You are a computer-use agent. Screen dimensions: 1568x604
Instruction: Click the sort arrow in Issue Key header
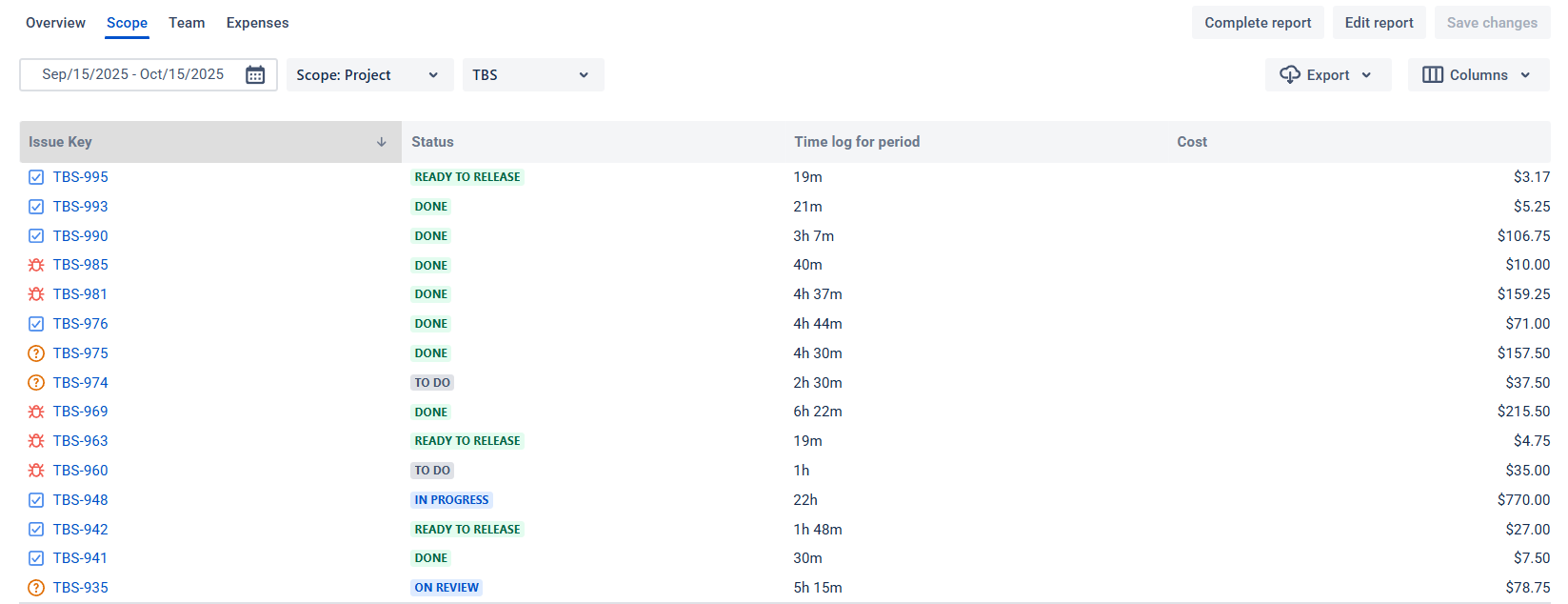[382, 142]
